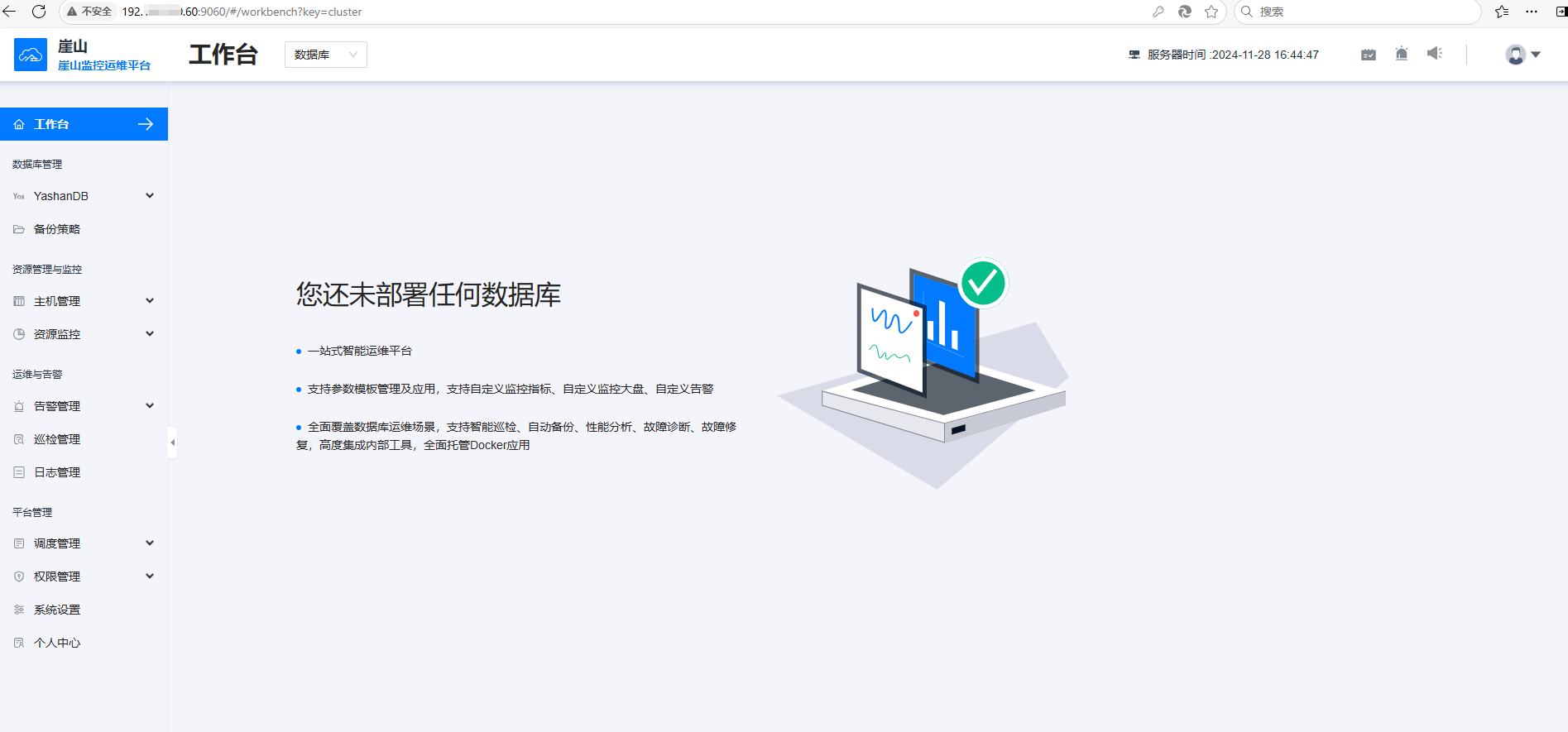Click the 调度管理 schedule icon
Screen dimensions: 1568x732
click(19, 543)
